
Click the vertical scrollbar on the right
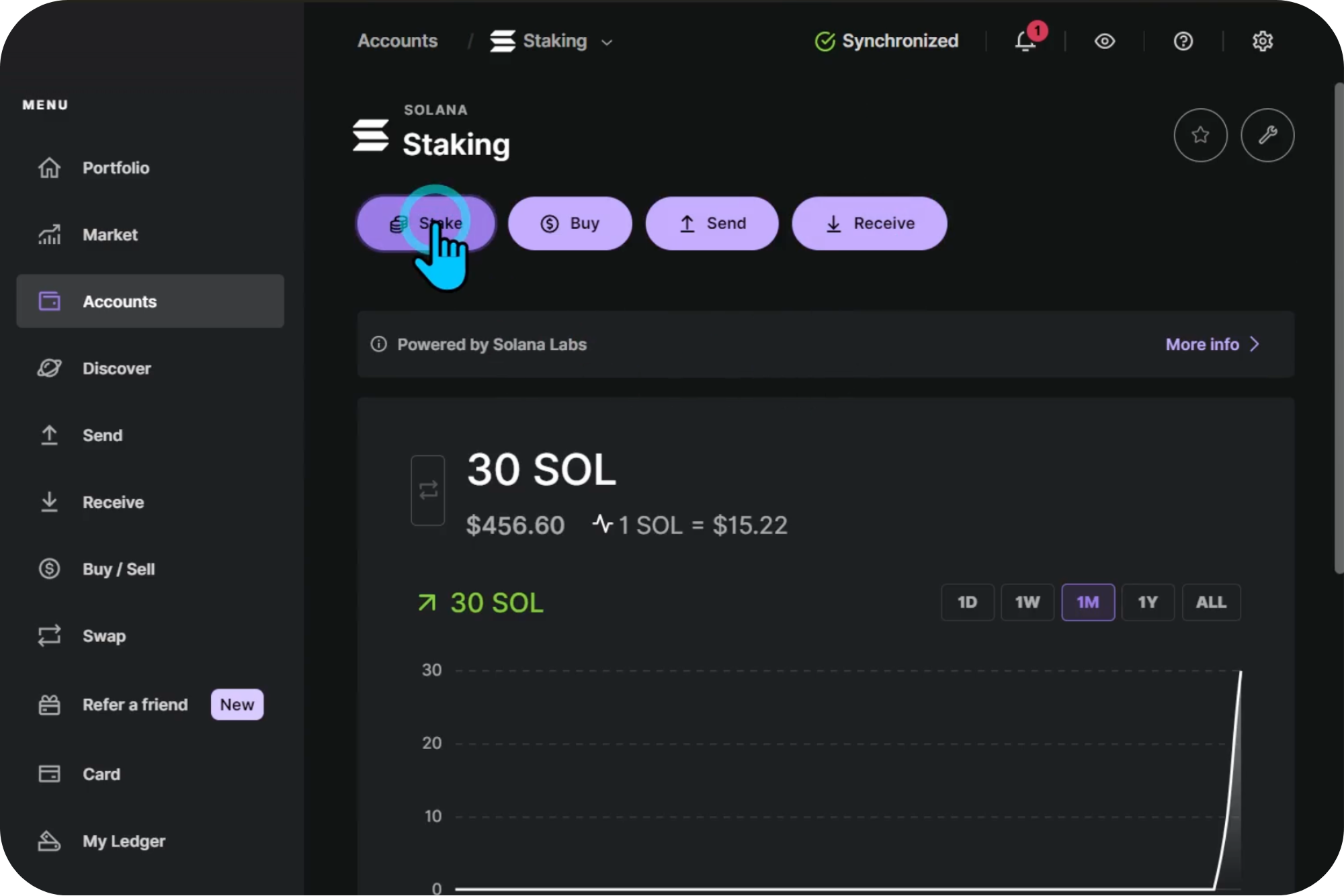[x=1338, y=329]
